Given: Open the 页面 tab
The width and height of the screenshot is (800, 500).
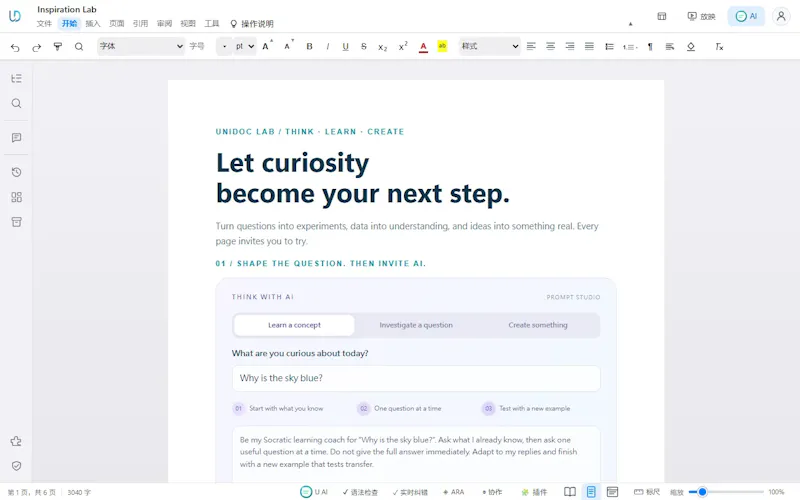Looking at the screenshot, I should pyautogui.click(x=116, y=23).
